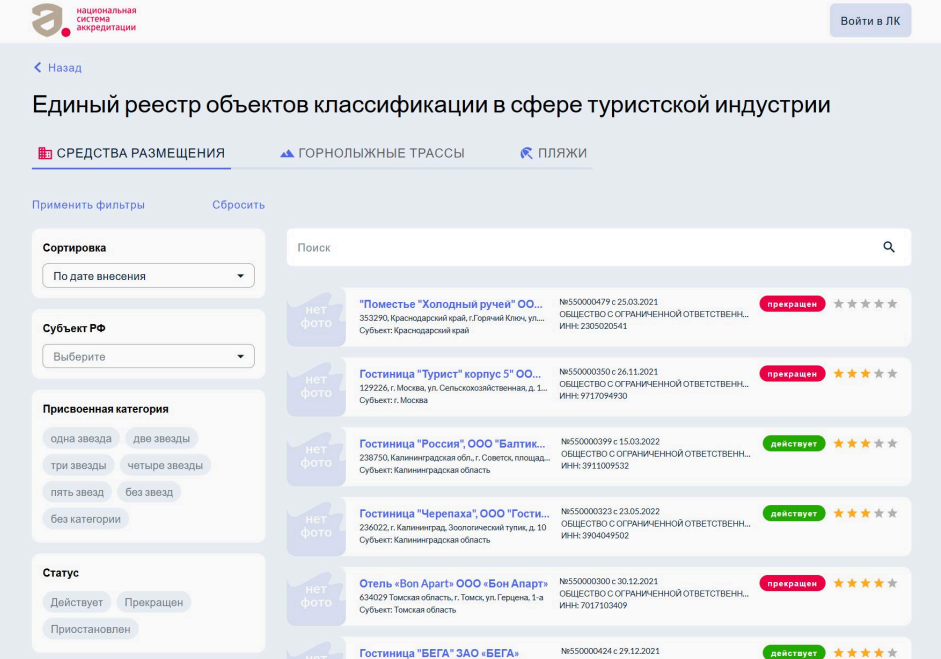
Task: Enable the "Приостановлен" status filter
Action: click(x=91, y=629)
